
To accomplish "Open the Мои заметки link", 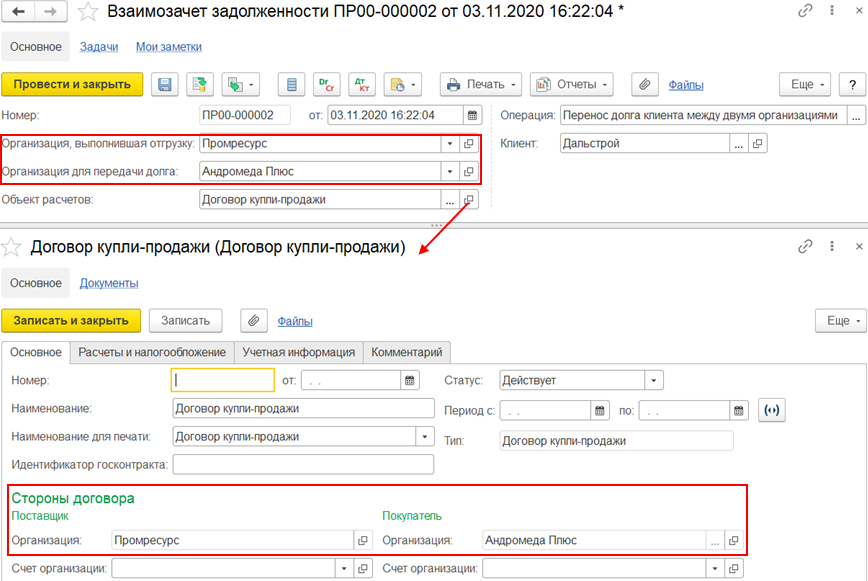I will [169, 47].
